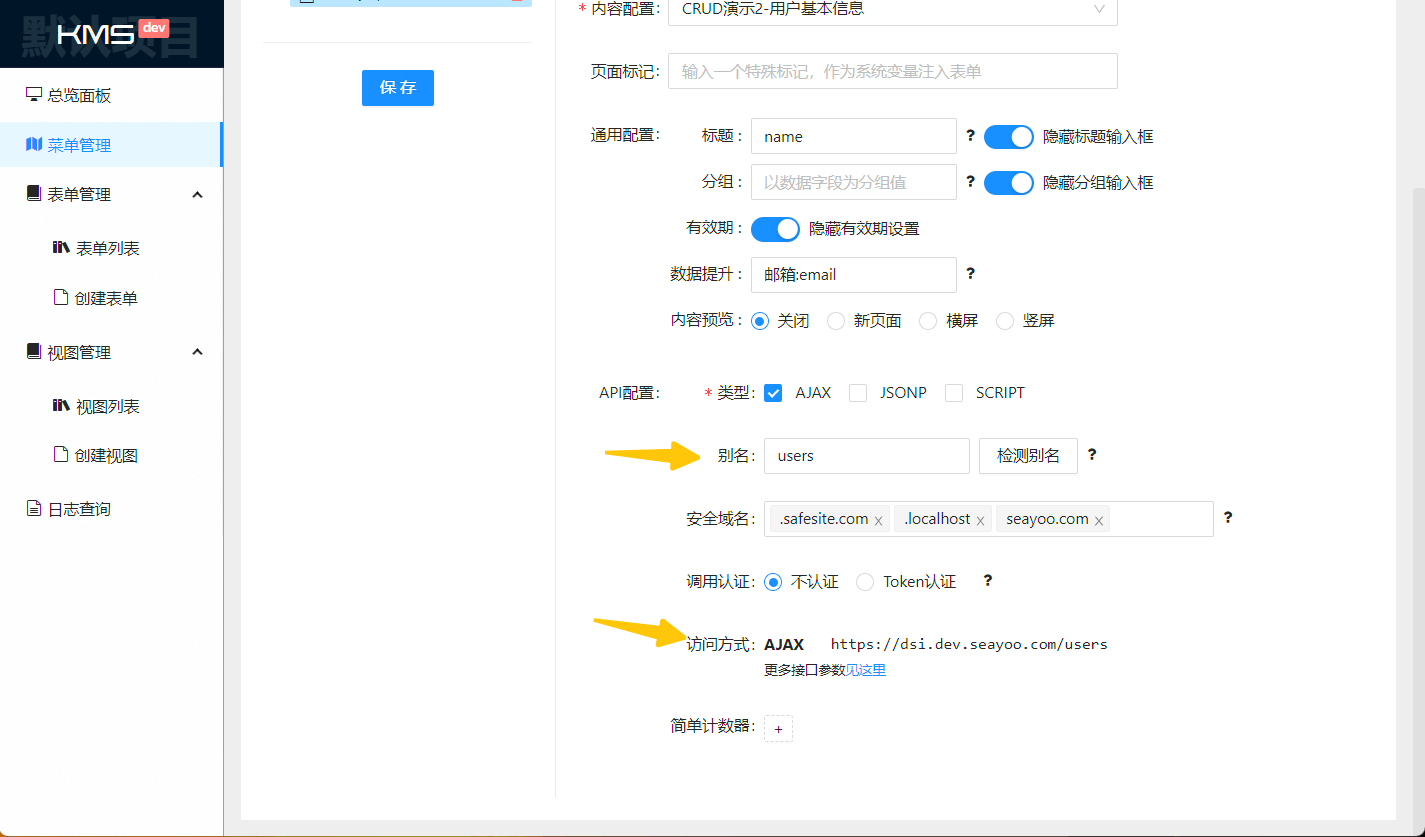The width and height of the screenshot is (1425, 837).
Task: Remove the .safesite.com domain tag
Action: pyautogui.click(x=878, y=521)
